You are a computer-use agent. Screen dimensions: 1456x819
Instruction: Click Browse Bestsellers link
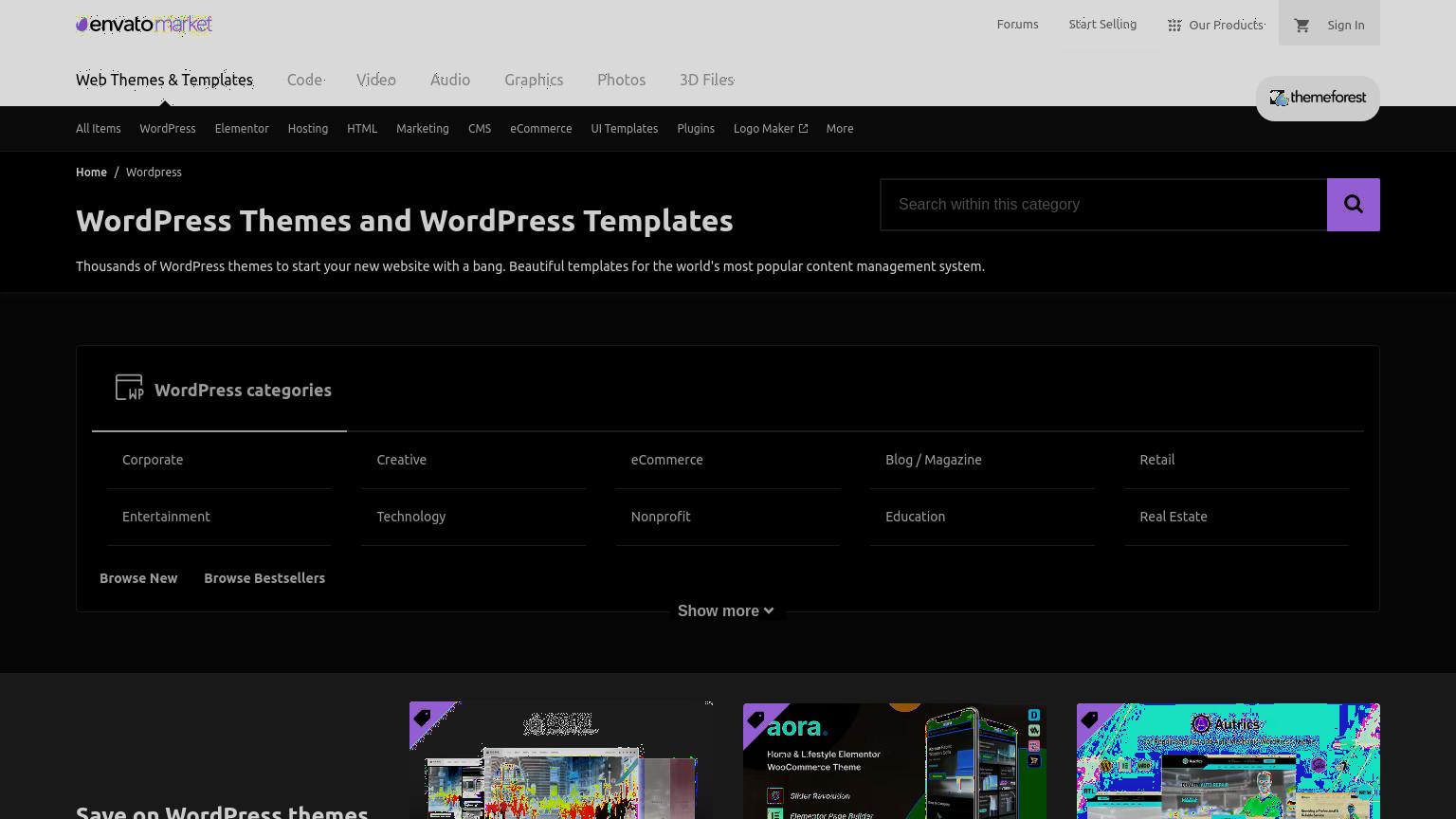[x=264, y=578]
